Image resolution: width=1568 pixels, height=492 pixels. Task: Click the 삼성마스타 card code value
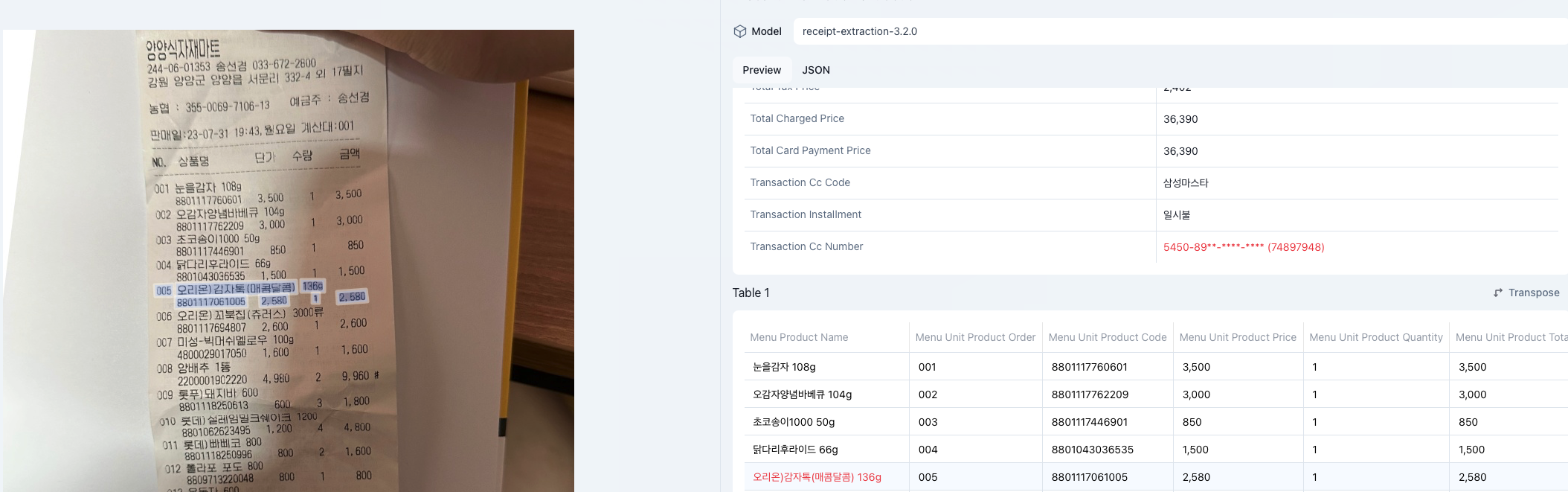1186,183
